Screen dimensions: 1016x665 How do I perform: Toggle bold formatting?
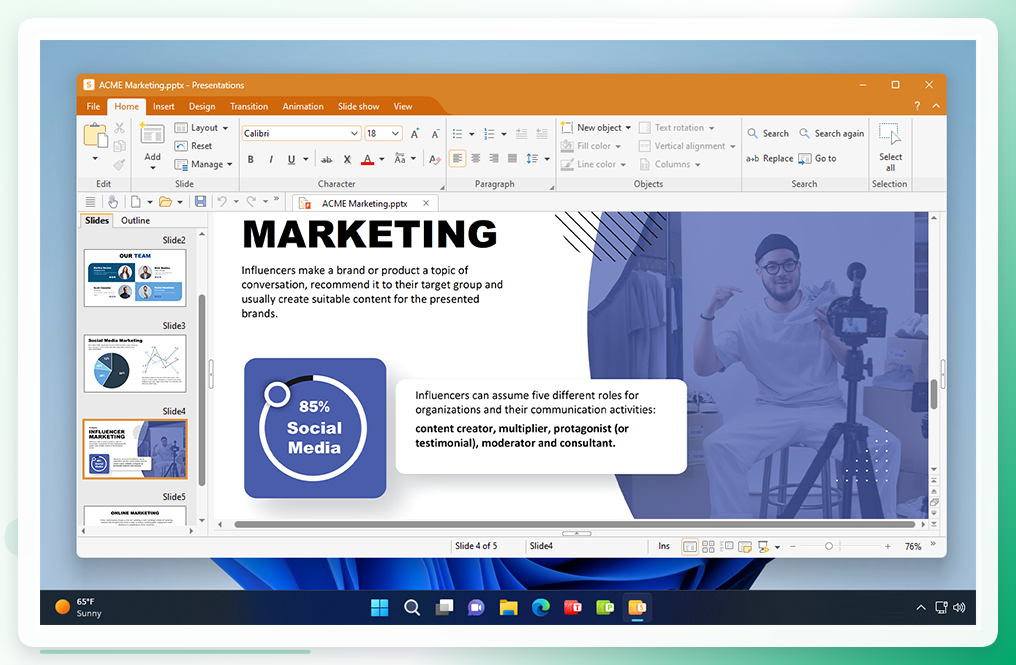point(251,159)
